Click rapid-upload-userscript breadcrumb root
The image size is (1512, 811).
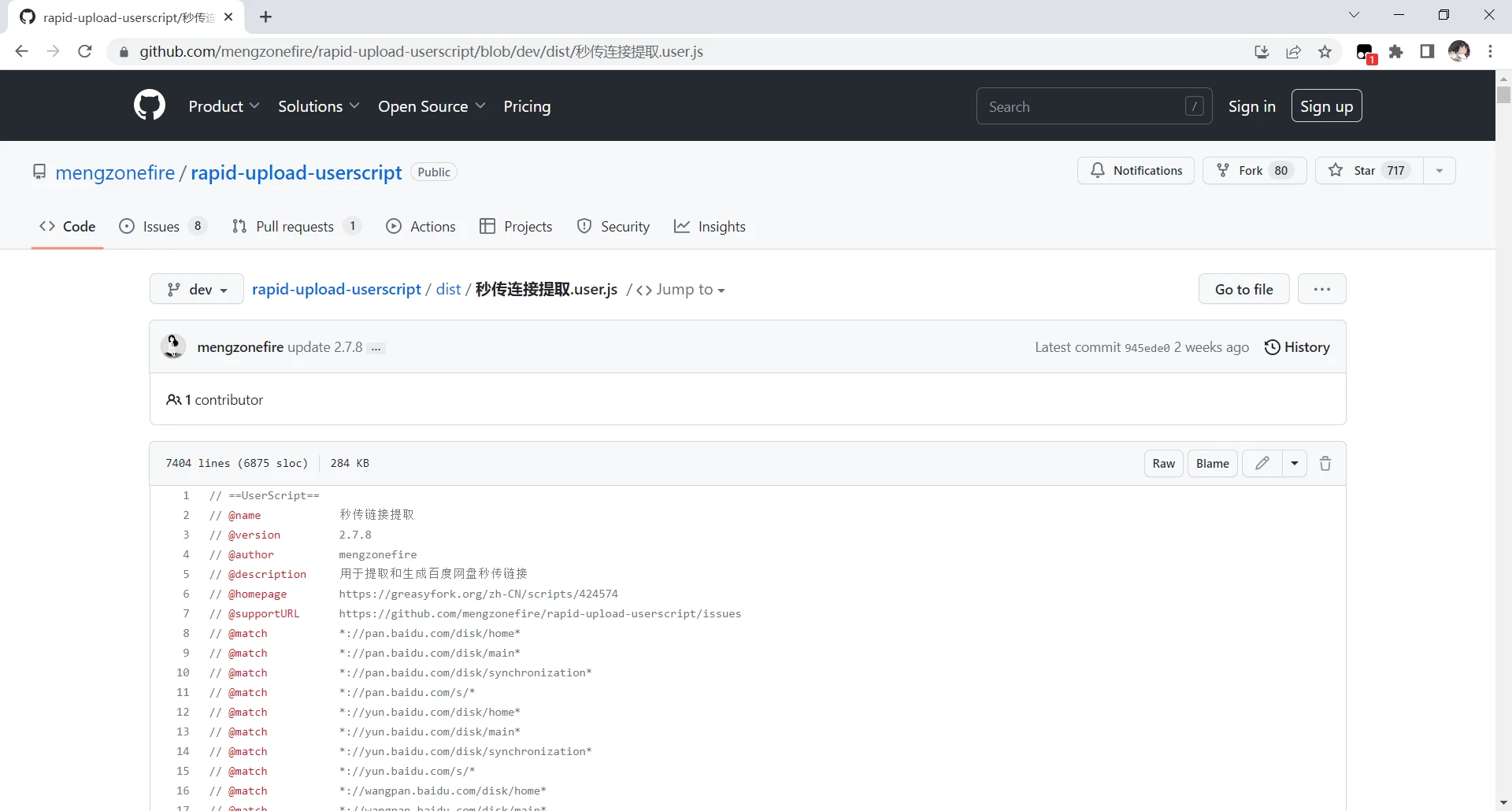(336, 289)
